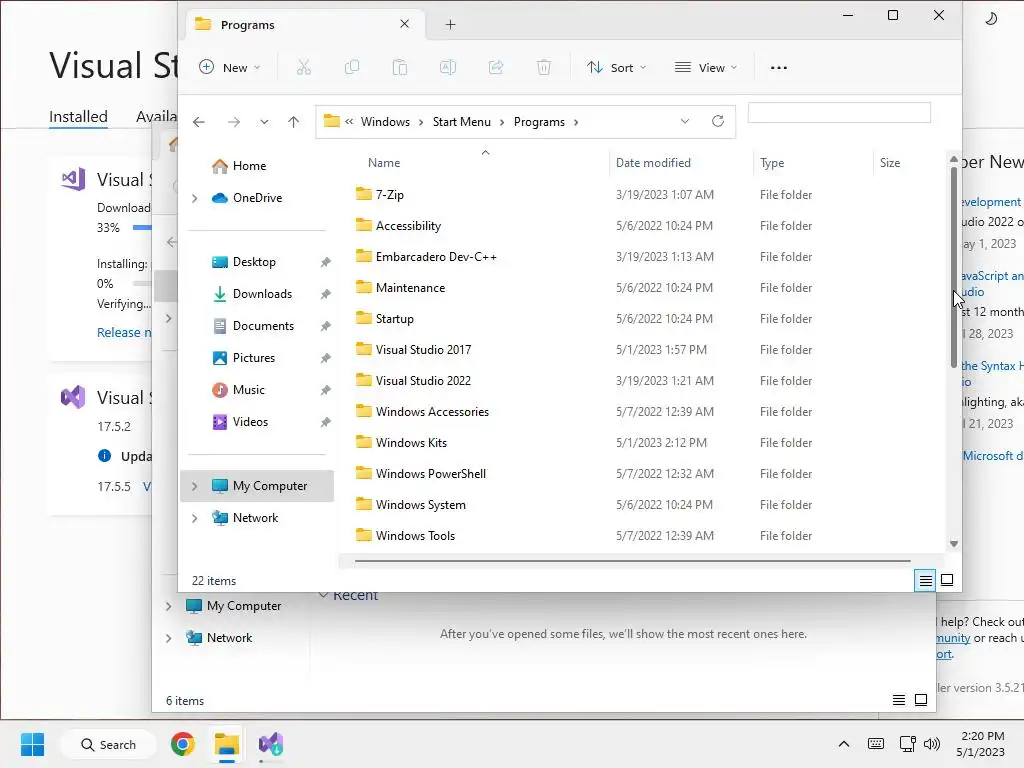1024x768 pixels.
Task: Switch to details view in Programs window
Action: (x=925, y=580)
